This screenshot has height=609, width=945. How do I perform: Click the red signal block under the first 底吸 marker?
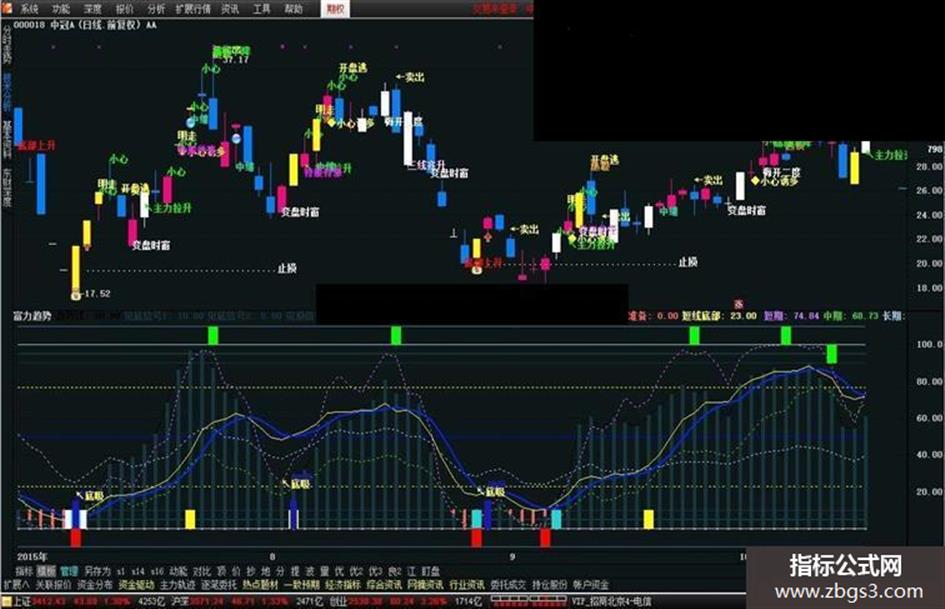click(75, 537)
